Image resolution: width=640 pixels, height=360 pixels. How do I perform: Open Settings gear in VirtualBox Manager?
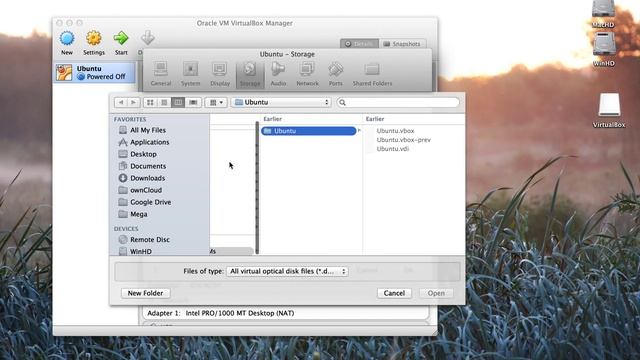(x=94, y=43)
